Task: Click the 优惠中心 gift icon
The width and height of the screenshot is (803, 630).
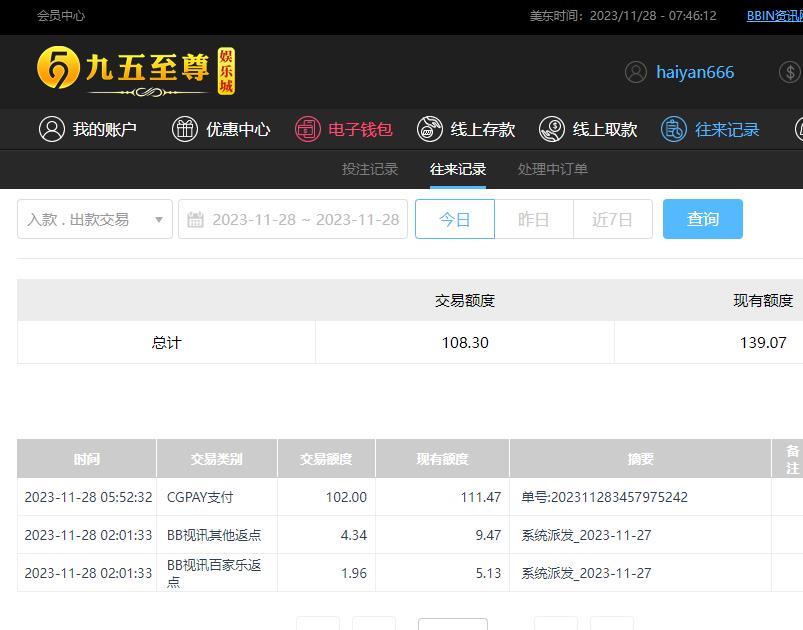Action: pos(185,129)
